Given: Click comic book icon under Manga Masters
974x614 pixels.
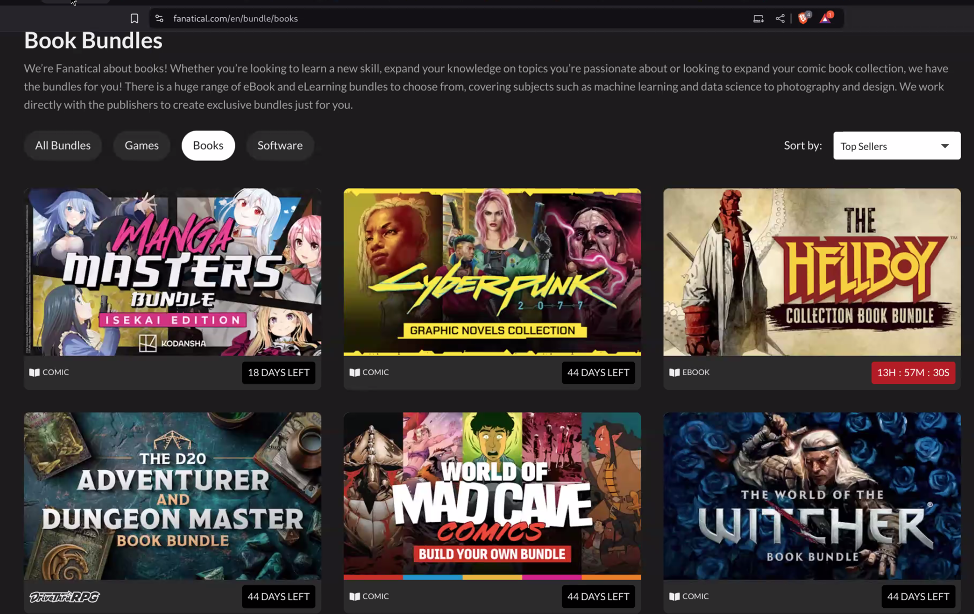Looking at the screenshot, I should pos(34,372).
